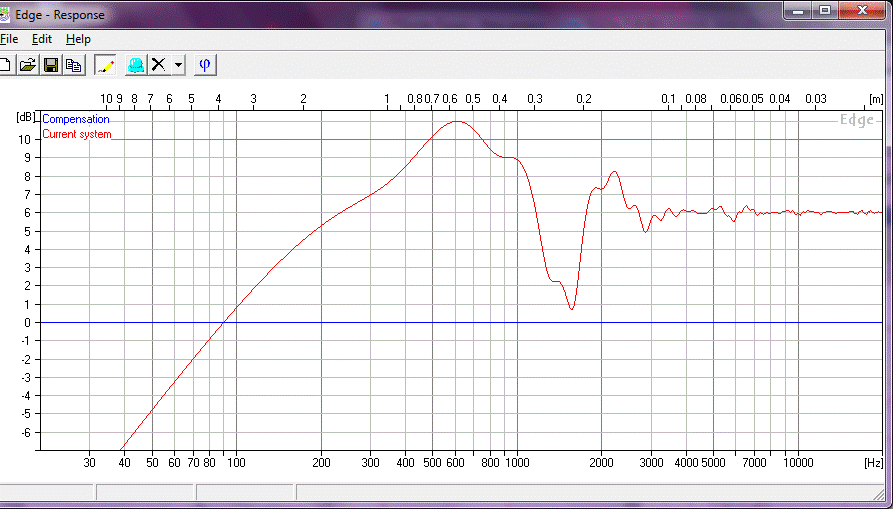The width and height of the screenshot is (893, 509).
Task: Click the [Hz] axis label
Action: point(874,461)
